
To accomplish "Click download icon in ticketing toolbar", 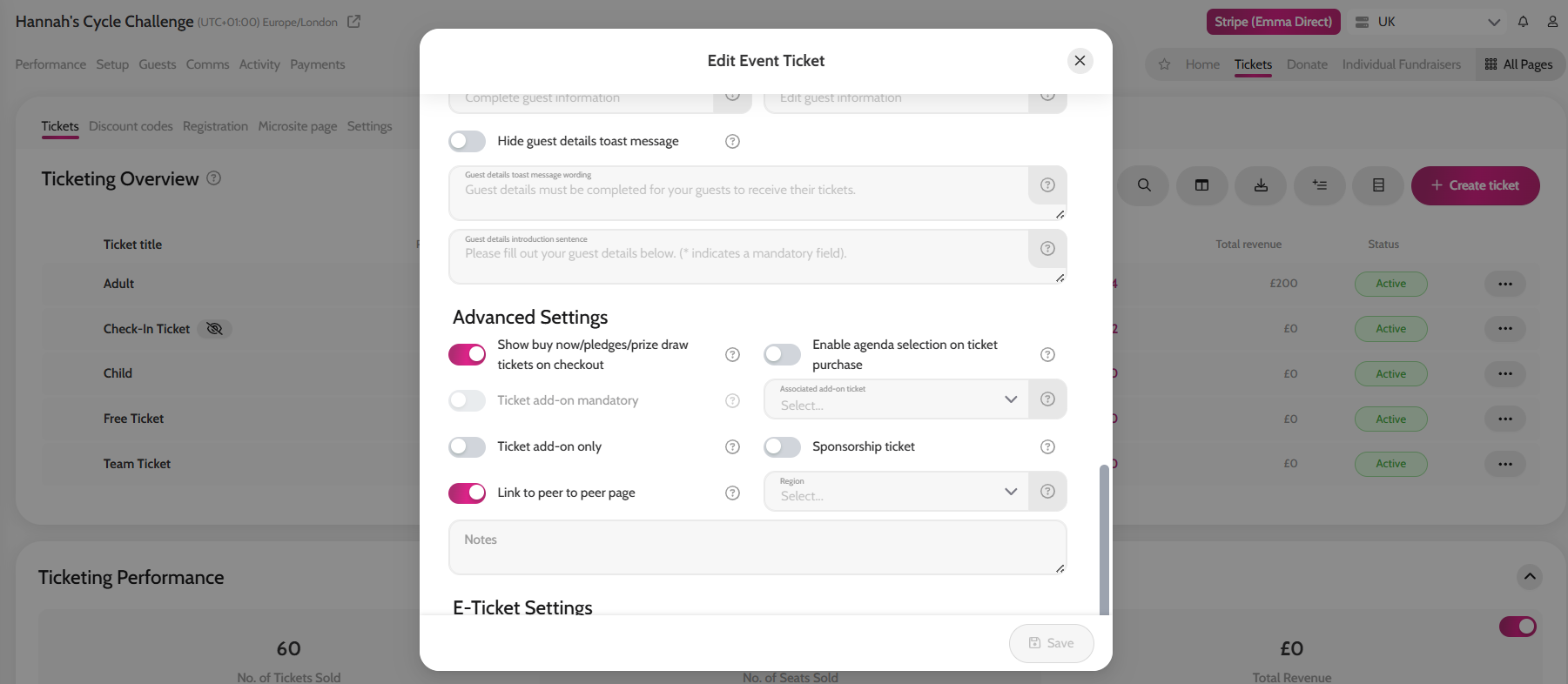I will tap(1261, 185).
